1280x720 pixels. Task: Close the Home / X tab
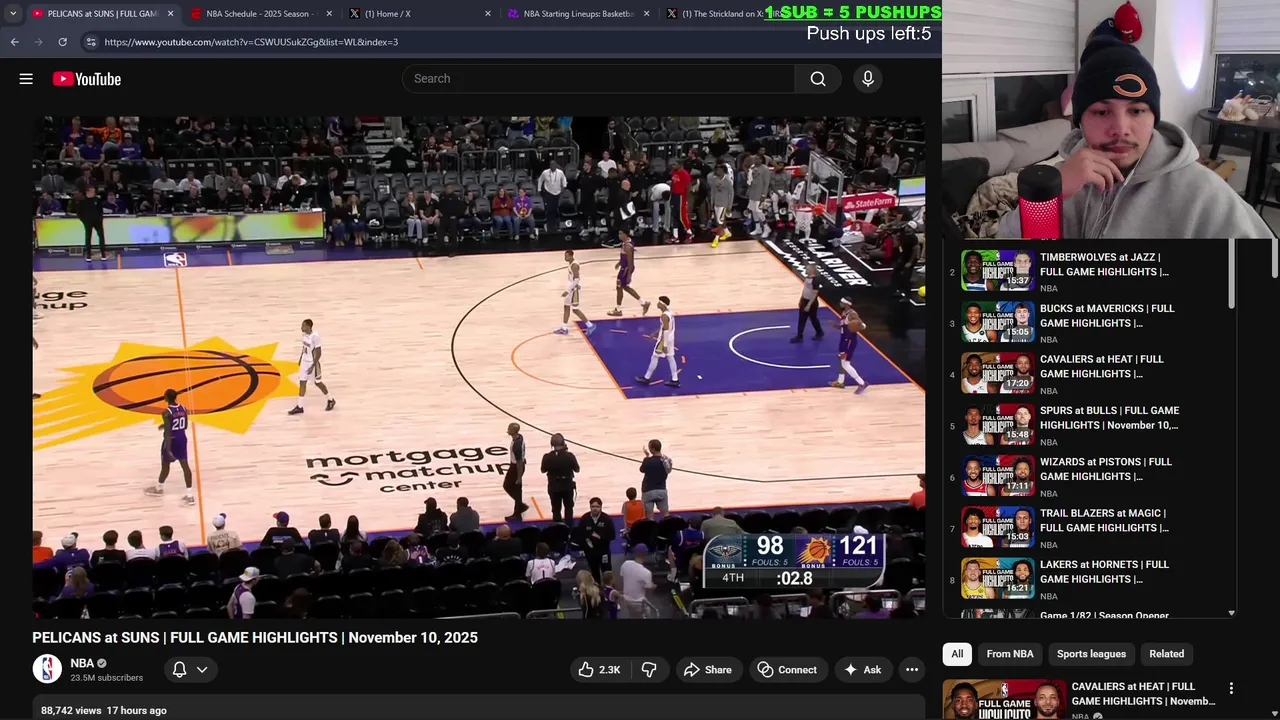click(488, 14)
